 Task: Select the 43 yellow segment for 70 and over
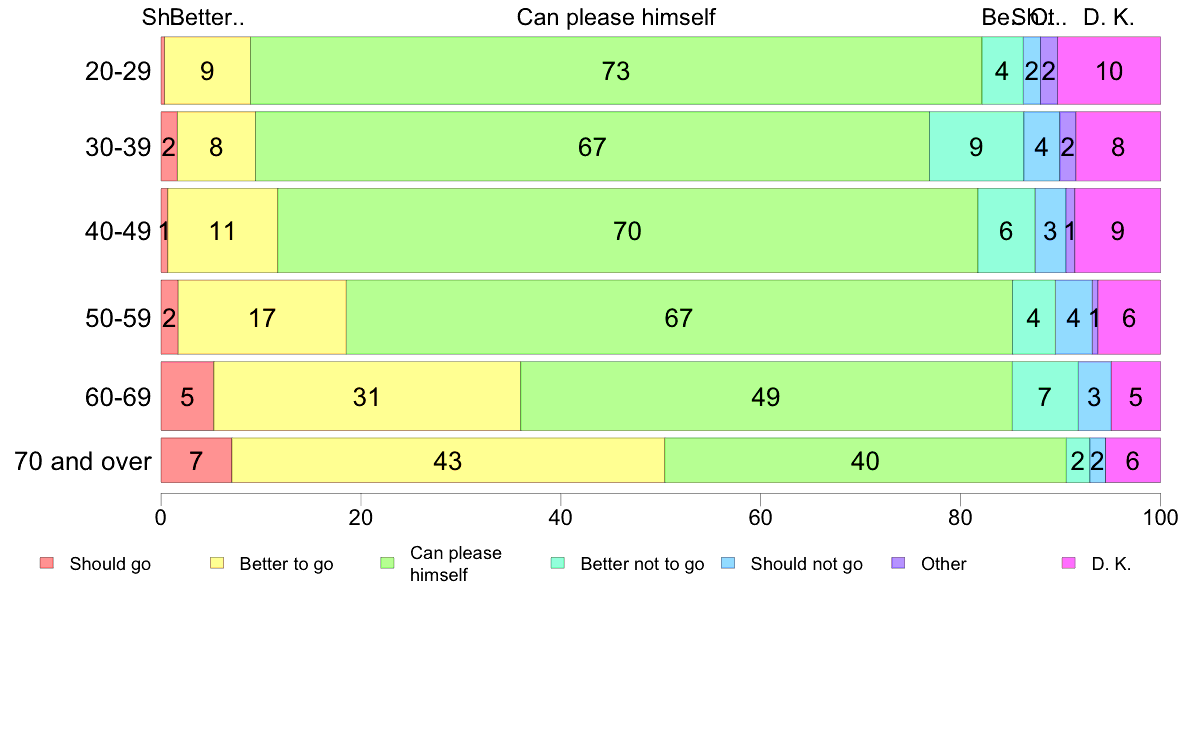point(448,460)
